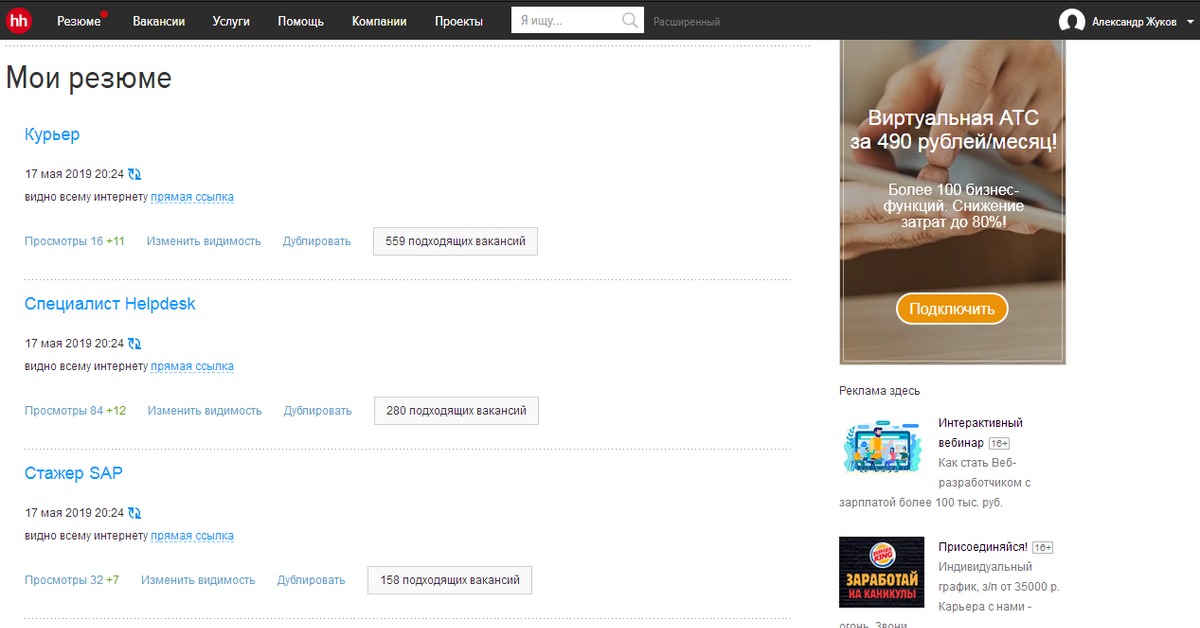Click the user avatar icon
This screenshot has height=628, width=1200.
[x=1072, y=21]
